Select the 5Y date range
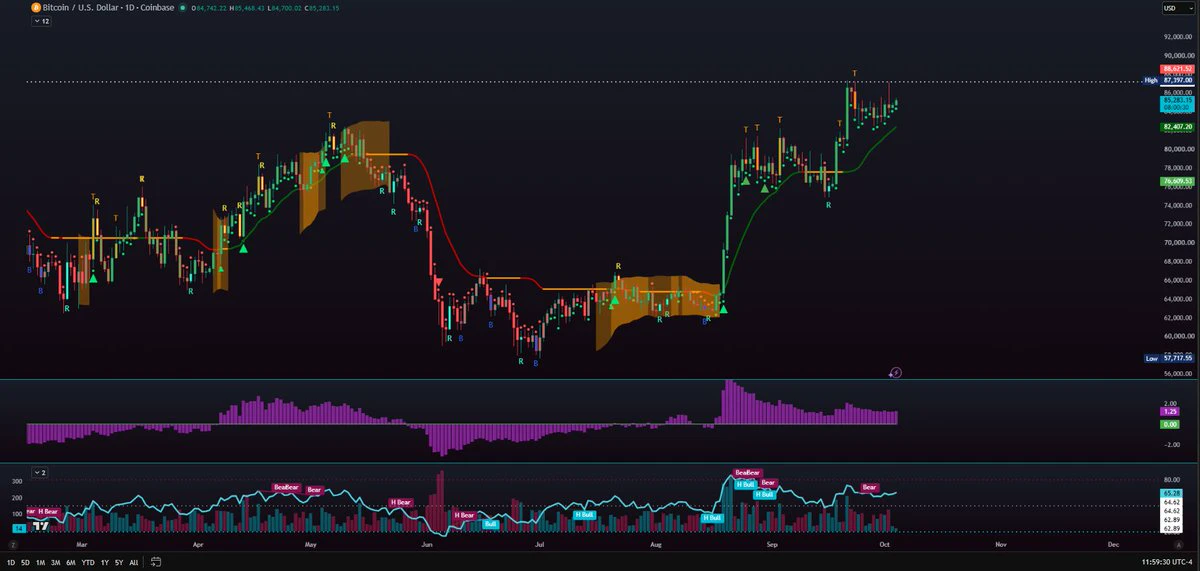1200x571 pixels. 119,562
